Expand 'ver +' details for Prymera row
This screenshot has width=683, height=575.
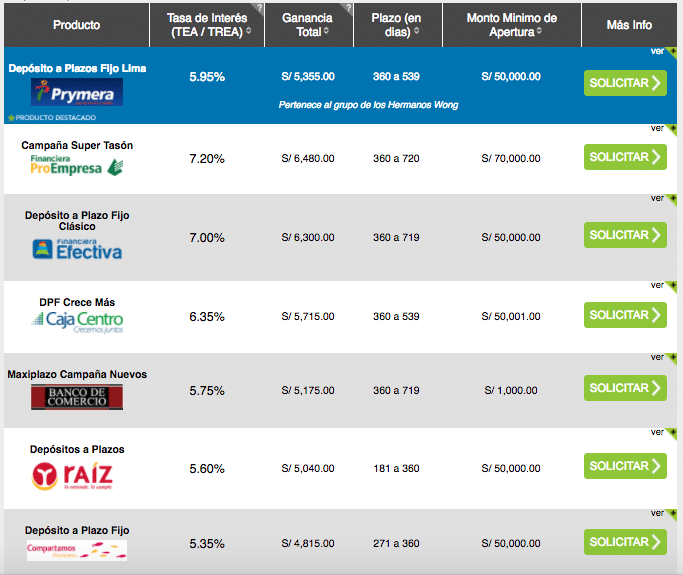coord(663,52)
